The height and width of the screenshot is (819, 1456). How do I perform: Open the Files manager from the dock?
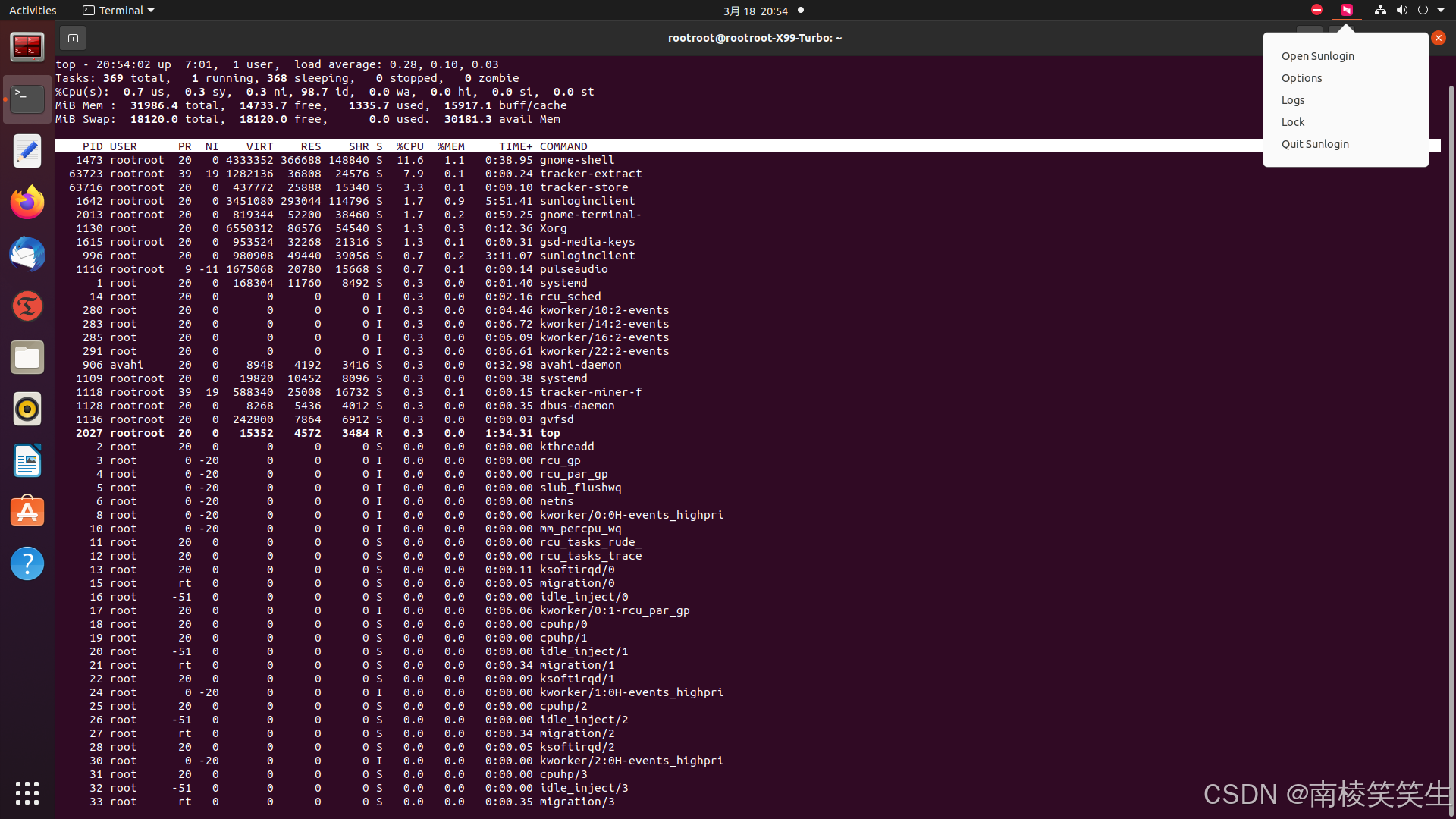tap(27, 357)
